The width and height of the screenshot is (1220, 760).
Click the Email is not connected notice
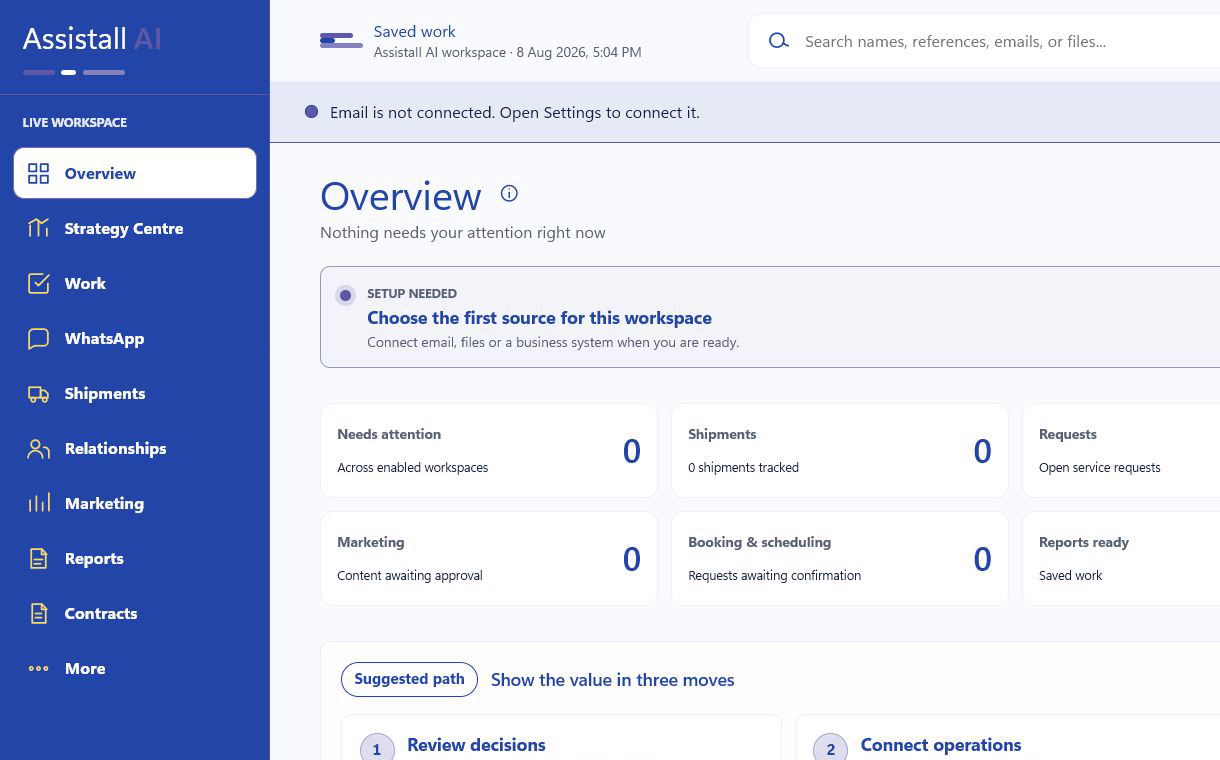[514, 112]
